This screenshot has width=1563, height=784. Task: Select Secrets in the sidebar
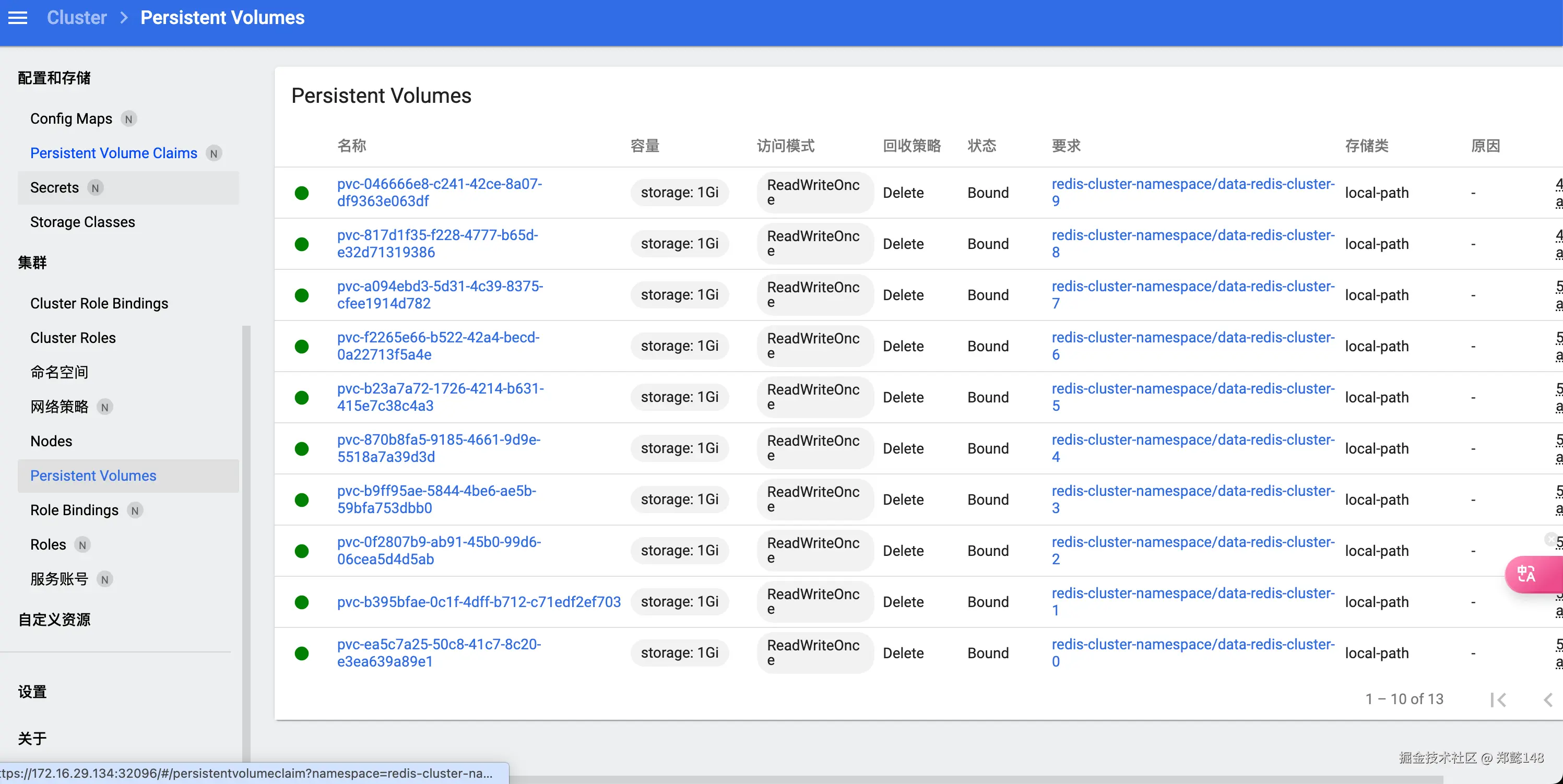[x=55, y=187]
